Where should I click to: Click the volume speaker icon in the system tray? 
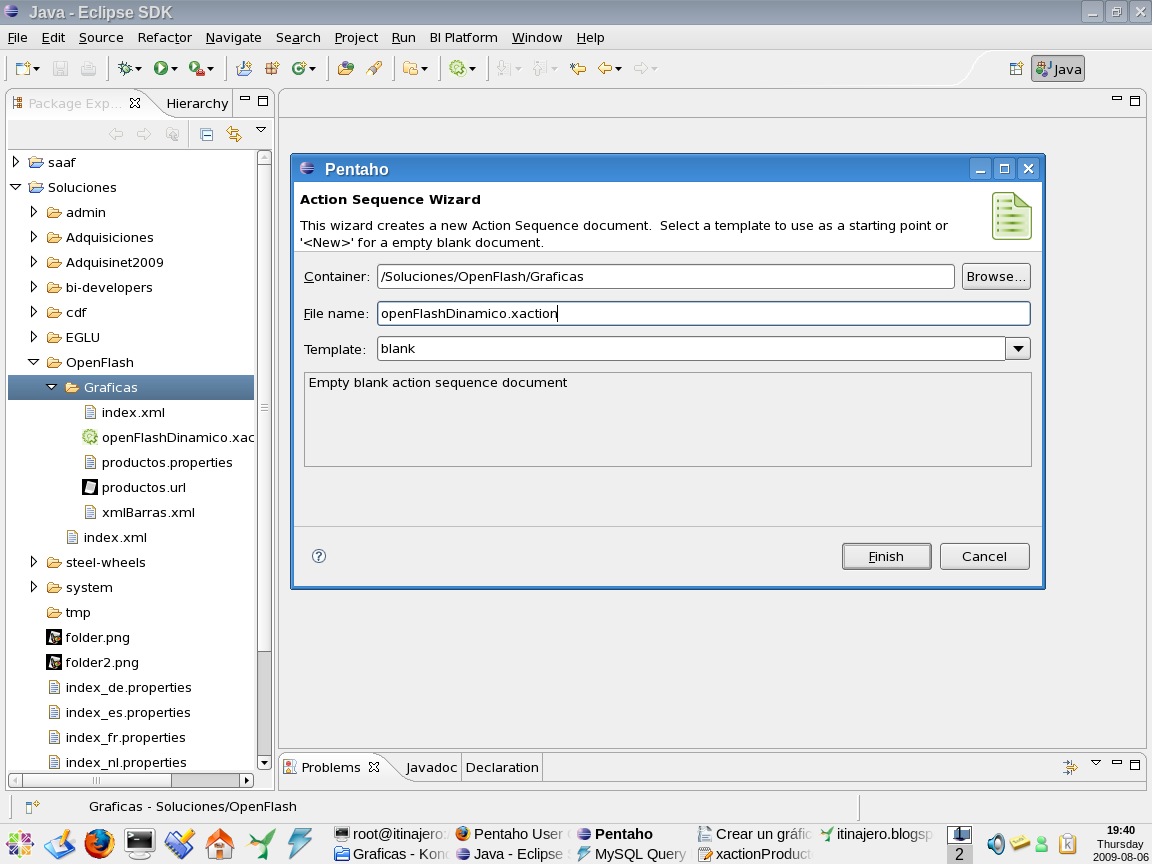996,843
